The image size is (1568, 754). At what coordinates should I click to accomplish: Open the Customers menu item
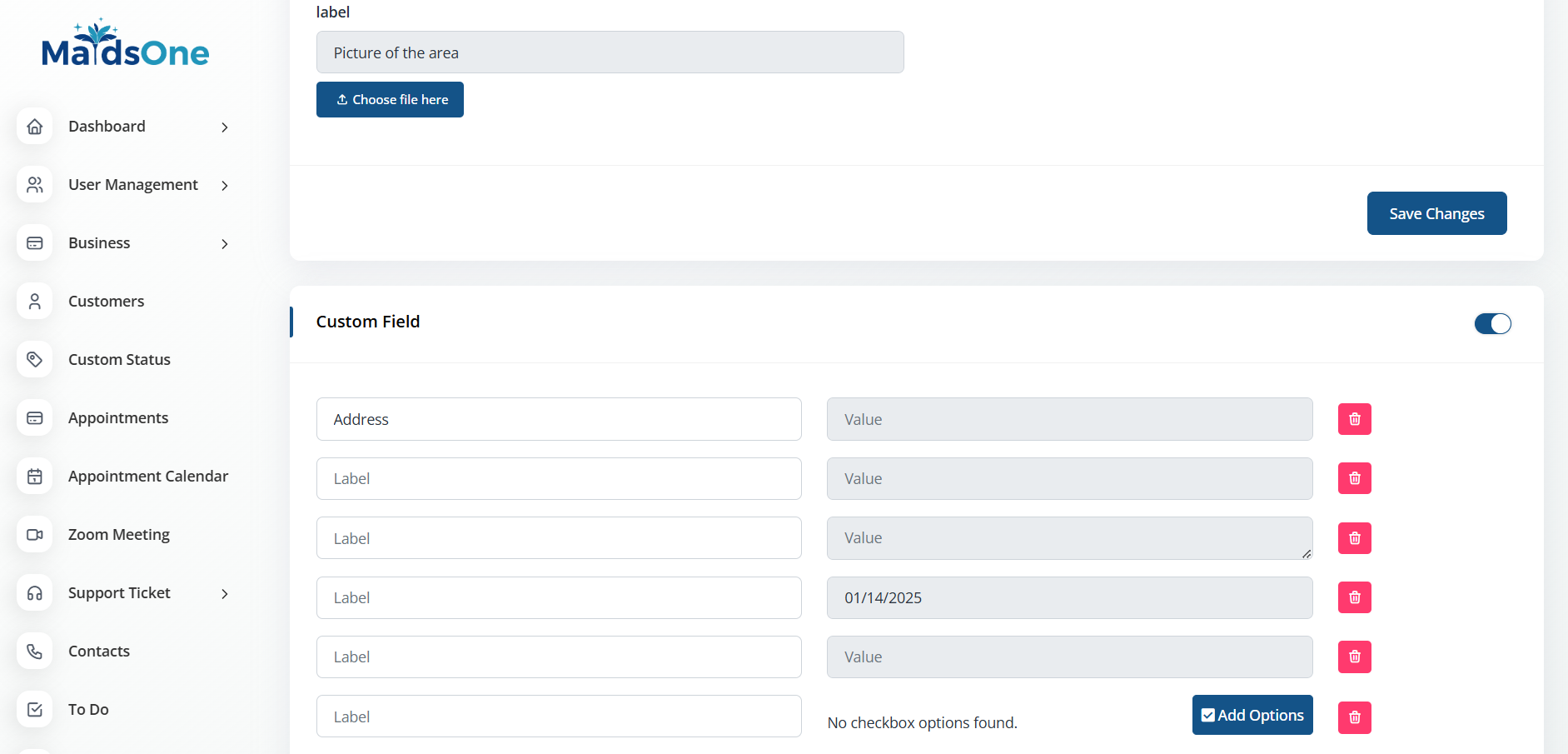pos(106,302)
